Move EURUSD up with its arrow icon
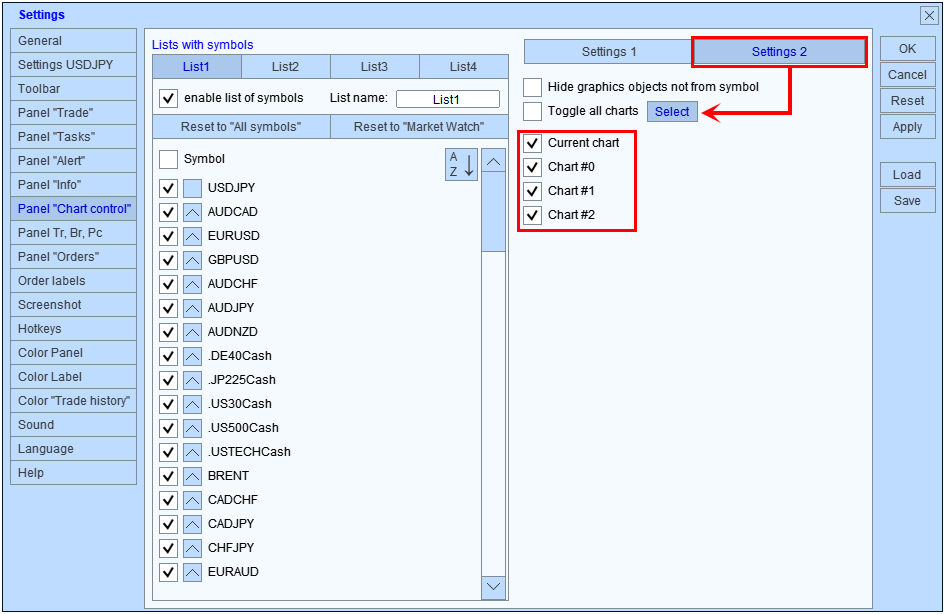Screen dimensions: 947x614 tap(193, 237)
